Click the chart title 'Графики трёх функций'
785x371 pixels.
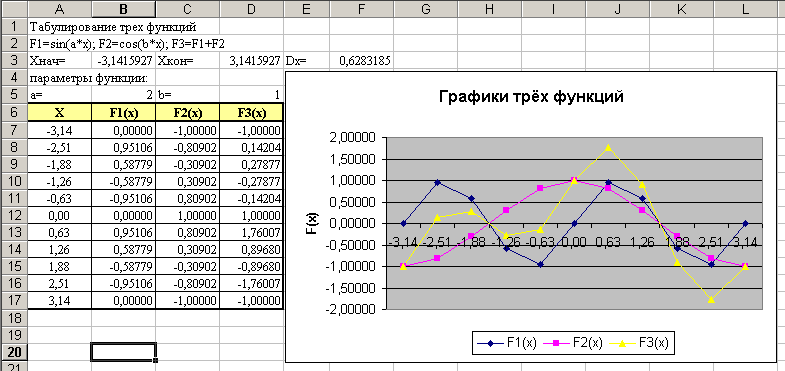(x=531, y=96)
